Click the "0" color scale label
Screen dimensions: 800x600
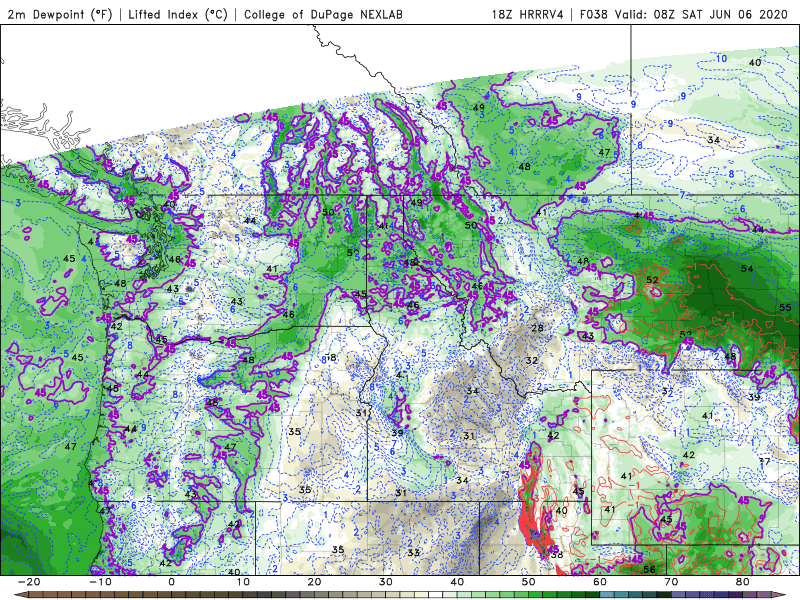tap(171, 582)
